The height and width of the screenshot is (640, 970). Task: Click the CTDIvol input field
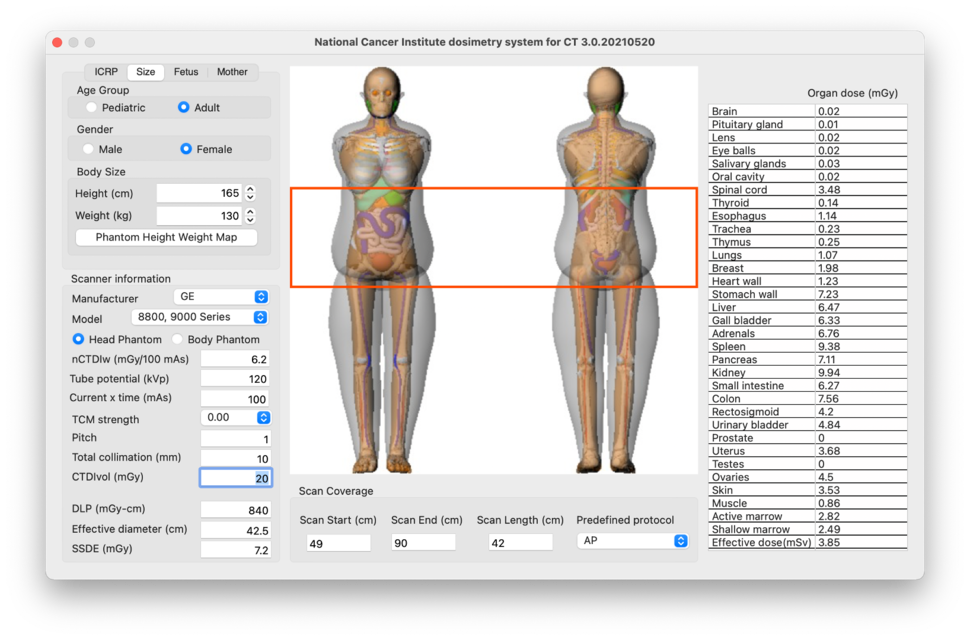[235, 478]
